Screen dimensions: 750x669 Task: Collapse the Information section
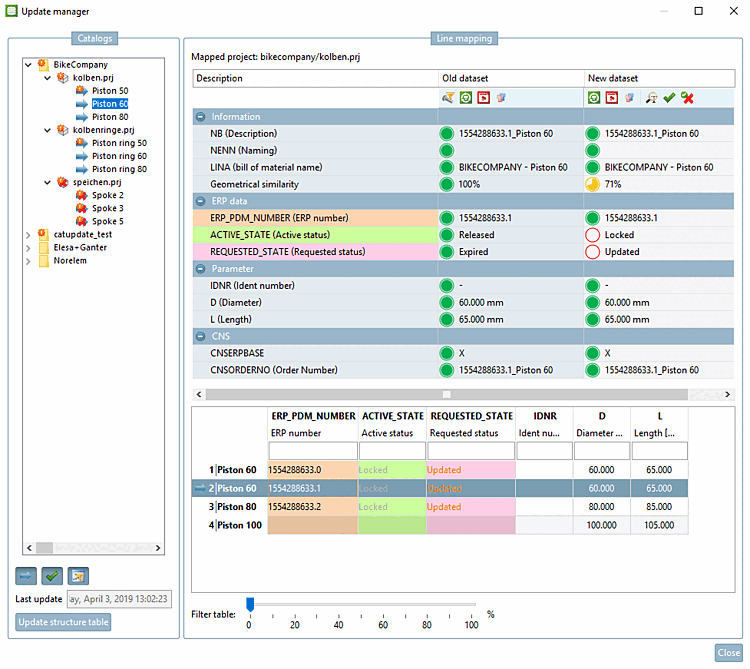click(x=201, y=116)
